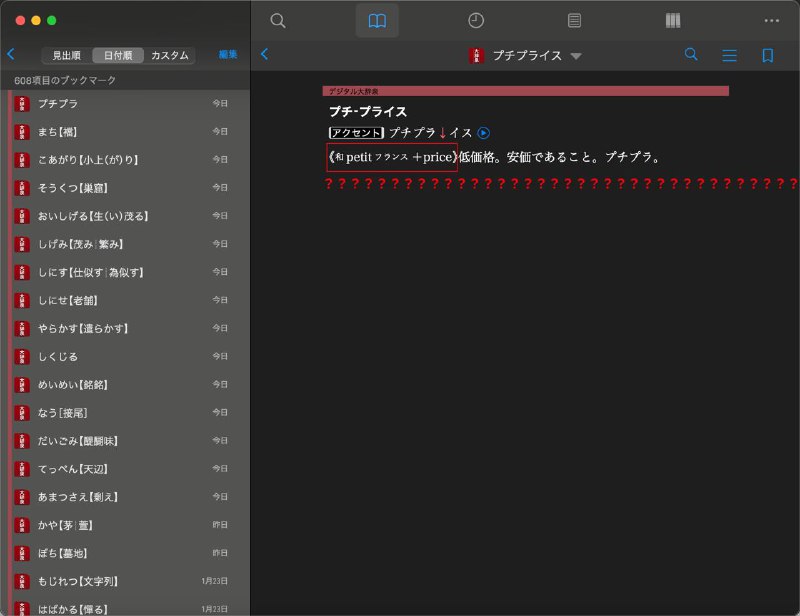Play the pronunciation of プチプライス

pyautogui.click(x=482, y=131)
